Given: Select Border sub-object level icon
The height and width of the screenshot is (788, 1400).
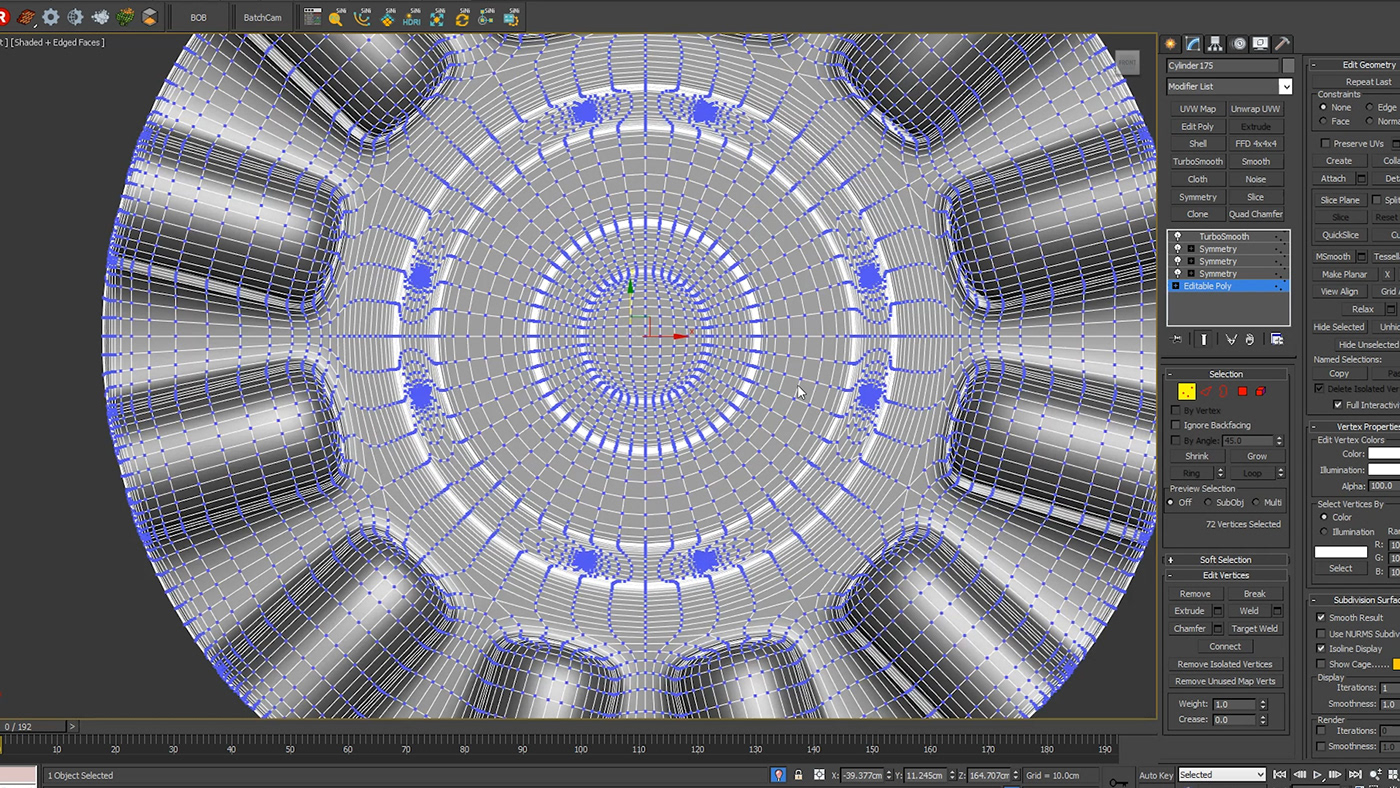Looking at the screenshot, I should click(x=1224, y=392).
